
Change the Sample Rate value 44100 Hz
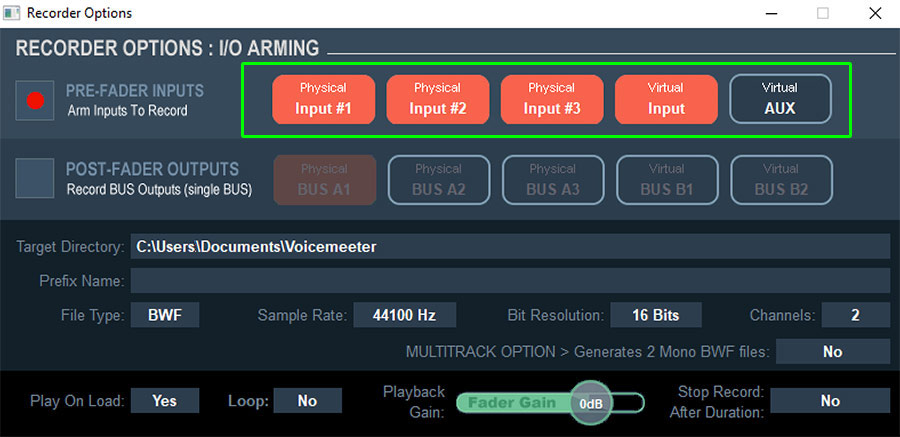click(405, 315)
